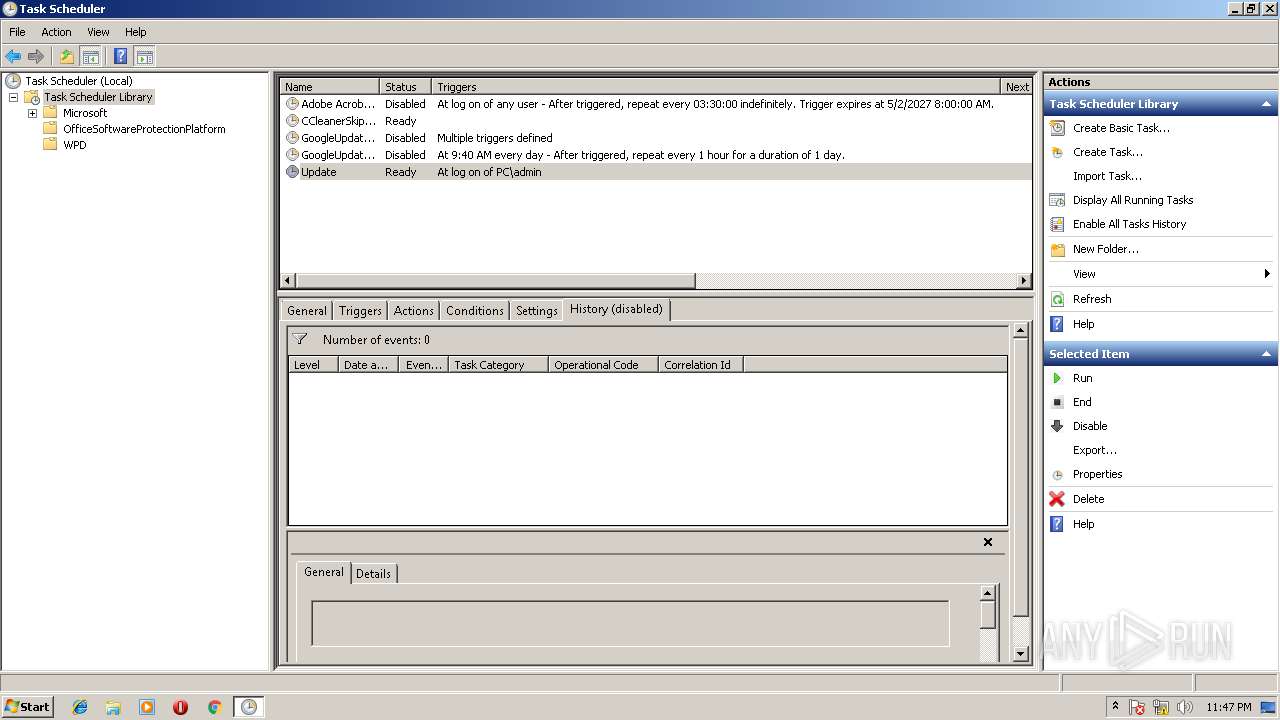Image resolution: width=1280 pixels, height=720 pixels.
Task: End the selected task
Action: click(x=1082, y=402)
